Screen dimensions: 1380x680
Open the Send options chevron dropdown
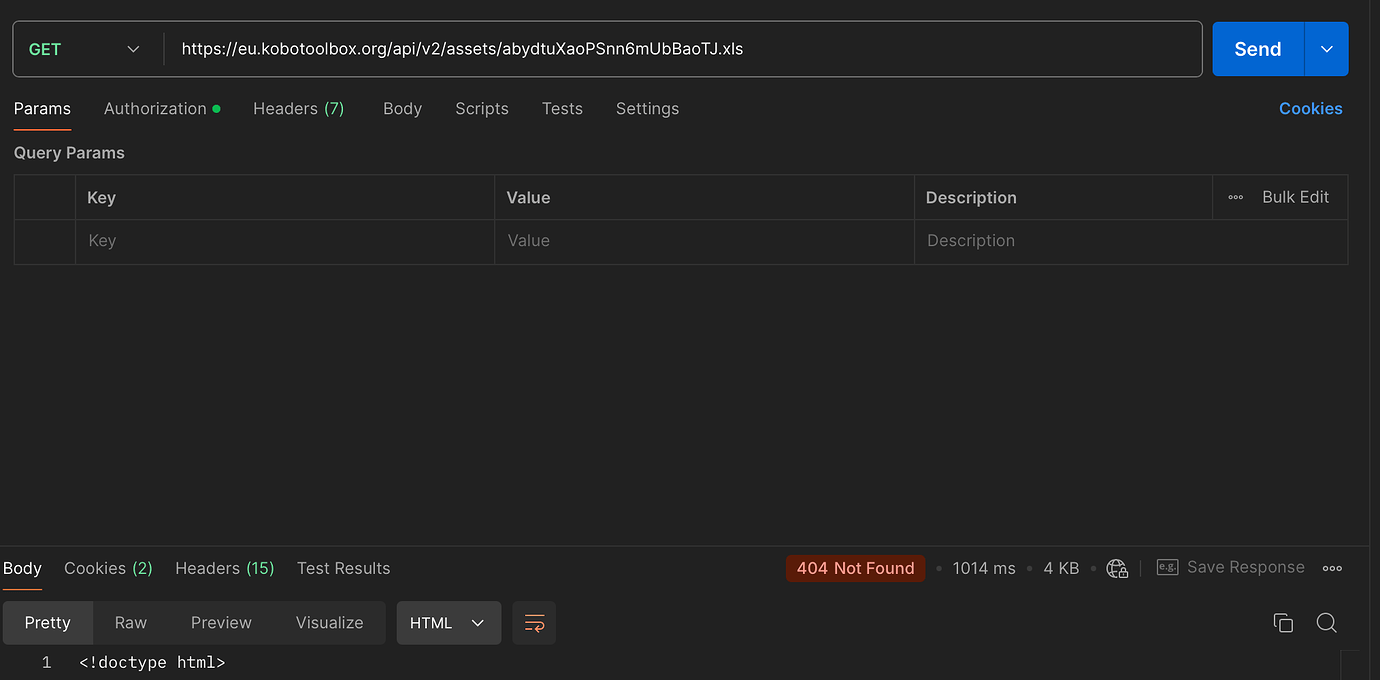coord(1326,48)
